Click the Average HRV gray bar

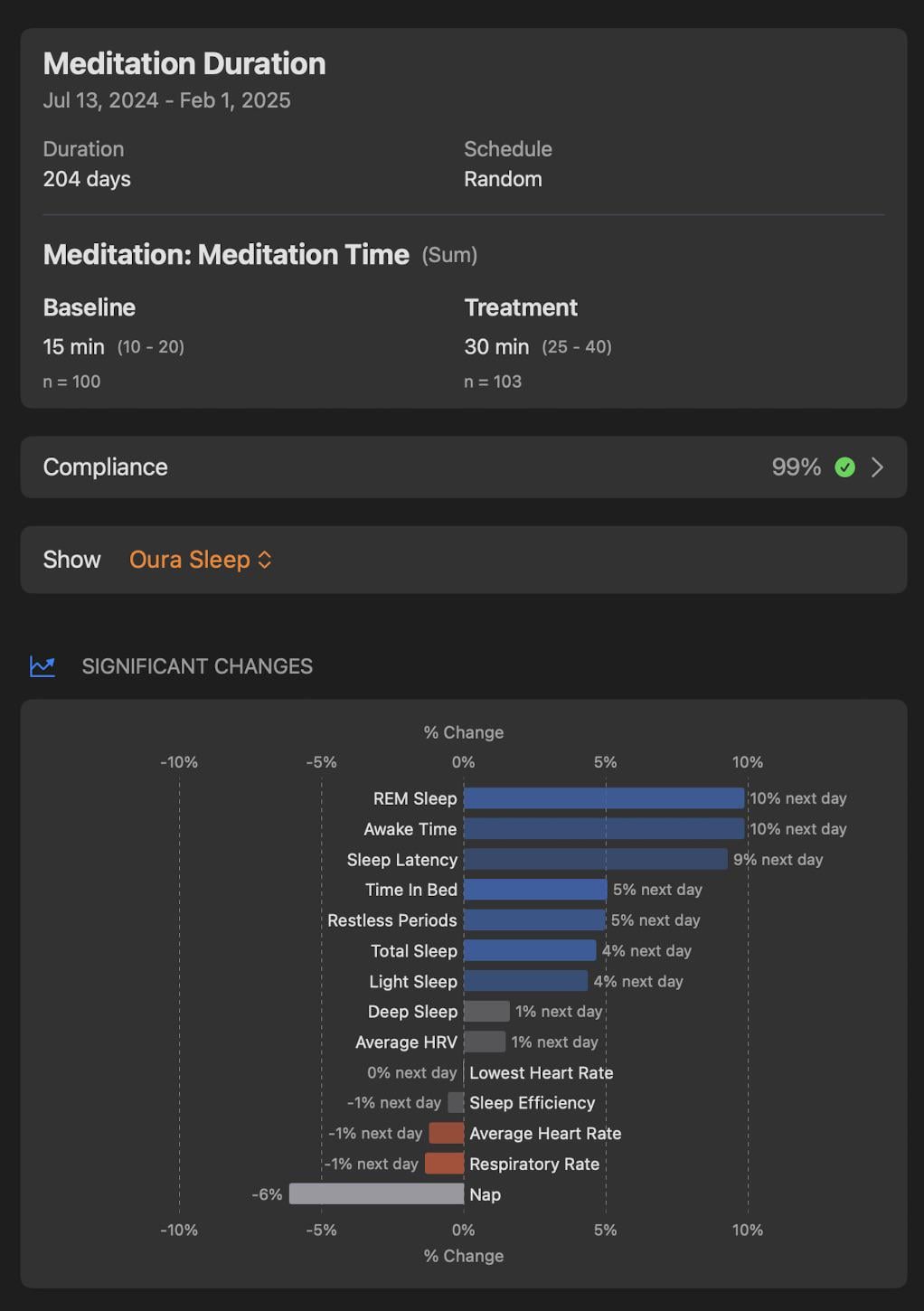click(x=485, y=1042)
